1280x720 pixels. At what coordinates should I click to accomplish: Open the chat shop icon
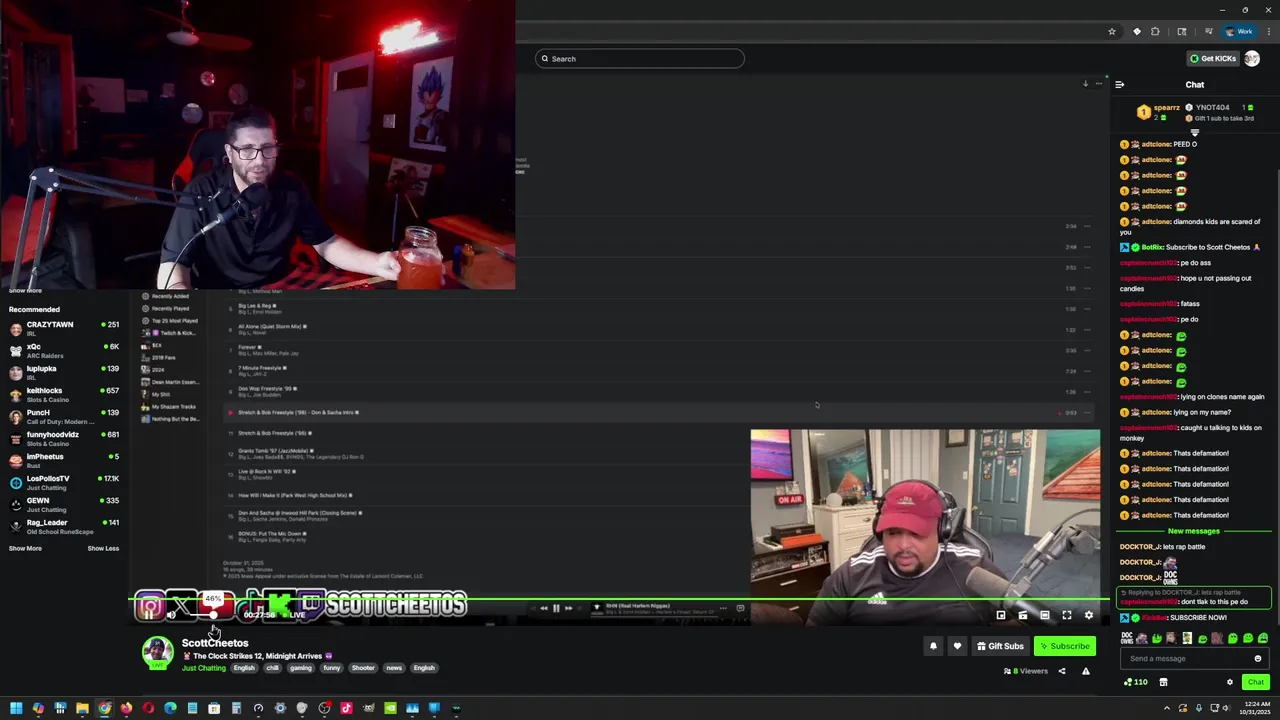[x=1163, y=682]
